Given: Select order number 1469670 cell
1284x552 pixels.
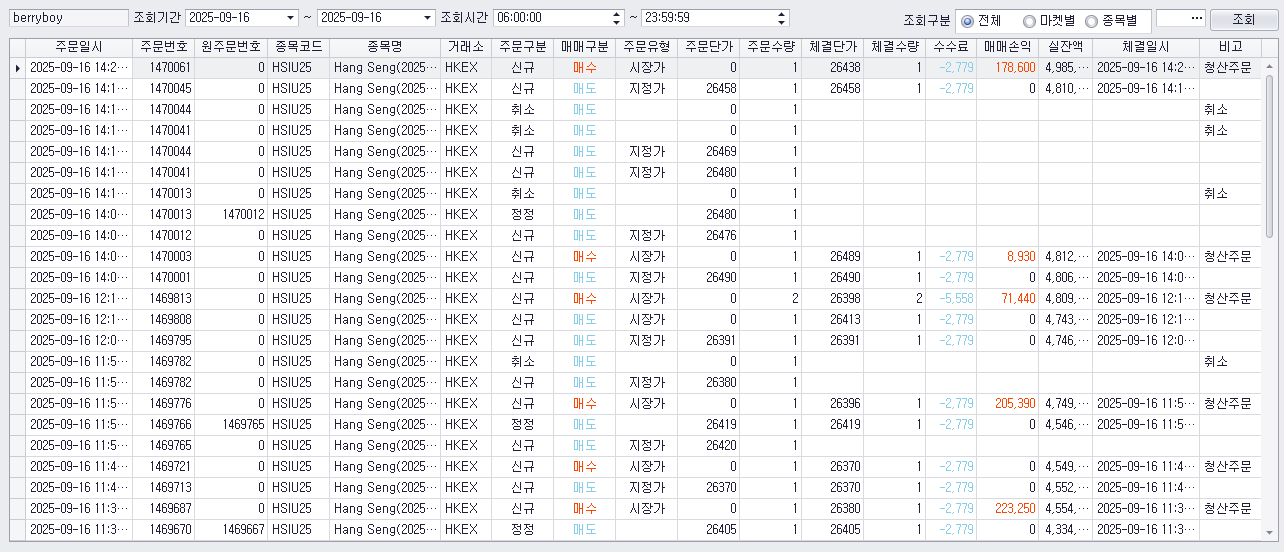Looking at the screenshot, I should 164,529.
